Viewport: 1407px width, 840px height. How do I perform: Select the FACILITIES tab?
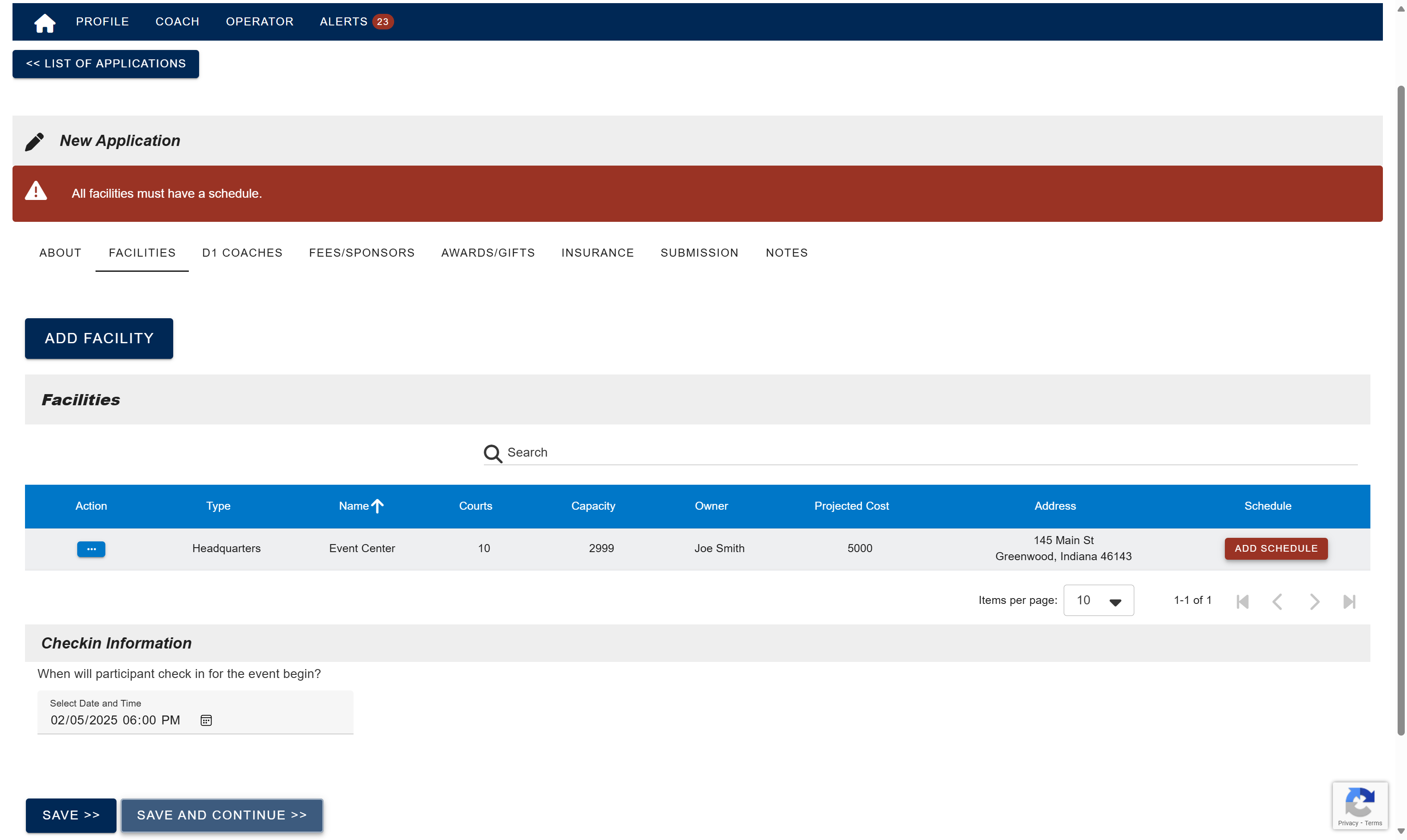click(x=142, y=253)
